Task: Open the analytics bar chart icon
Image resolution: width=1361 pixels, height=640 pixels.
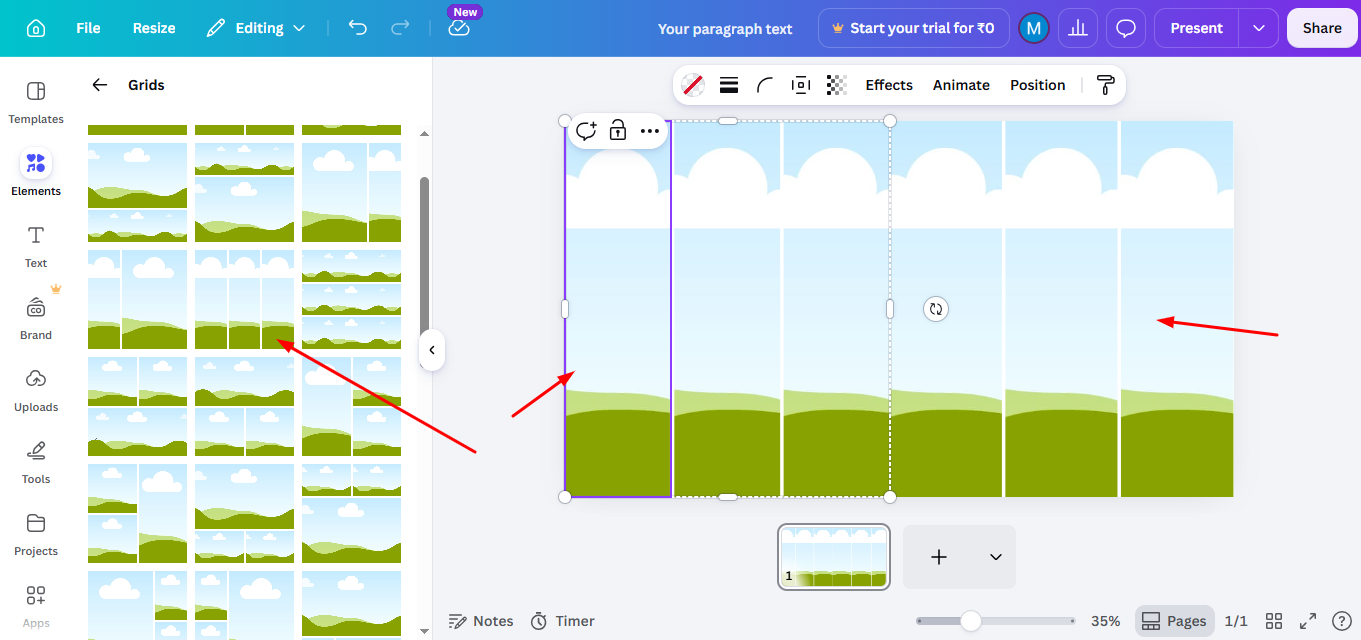Action: [1078, 28]
